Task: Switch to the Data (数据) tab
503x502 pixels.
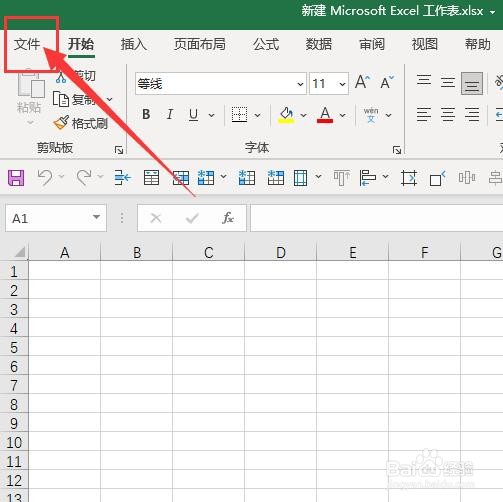Action: (x=319, y=44)
